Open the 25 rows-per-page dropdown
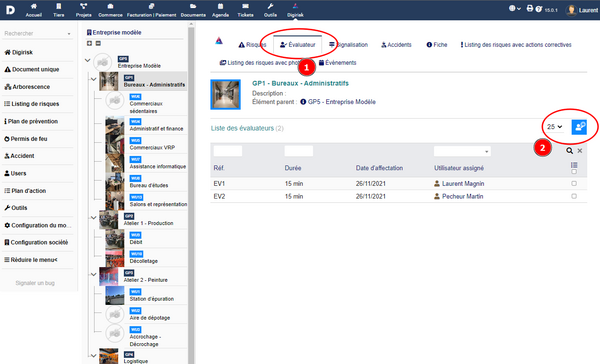The width and height of the screenshot is (600, 364). click(x=554, y=127)
